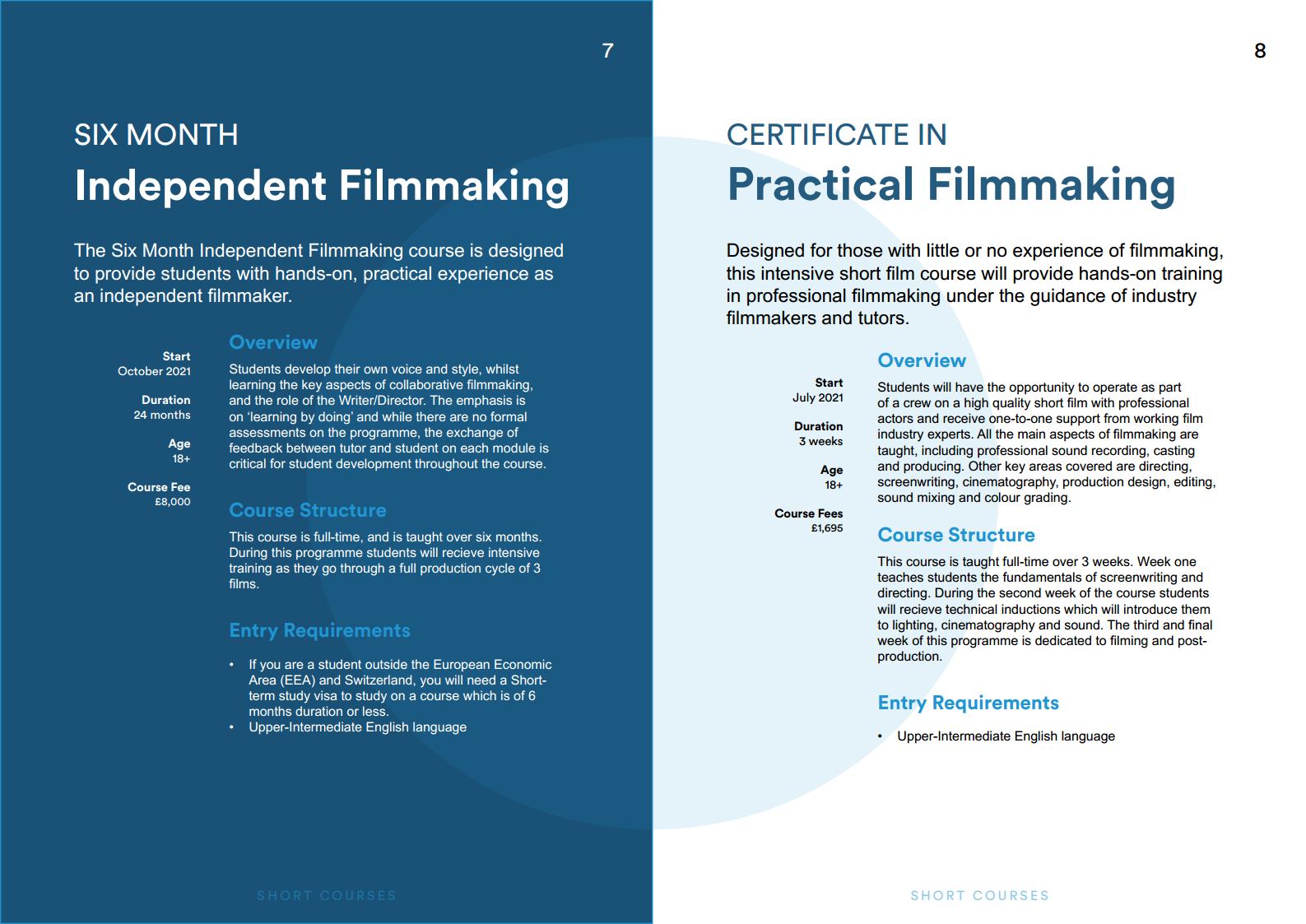Click Entry Requirements heading on page 7

(x=319, y=630)
